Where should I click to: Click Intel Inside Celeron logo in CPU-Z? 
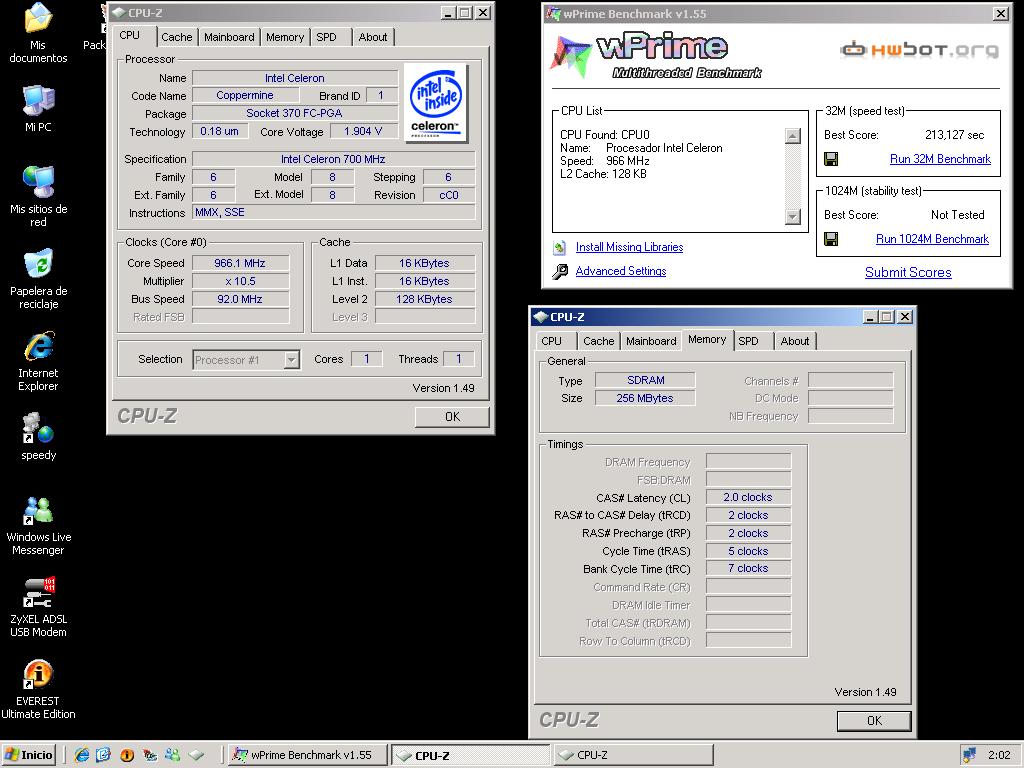436,102
